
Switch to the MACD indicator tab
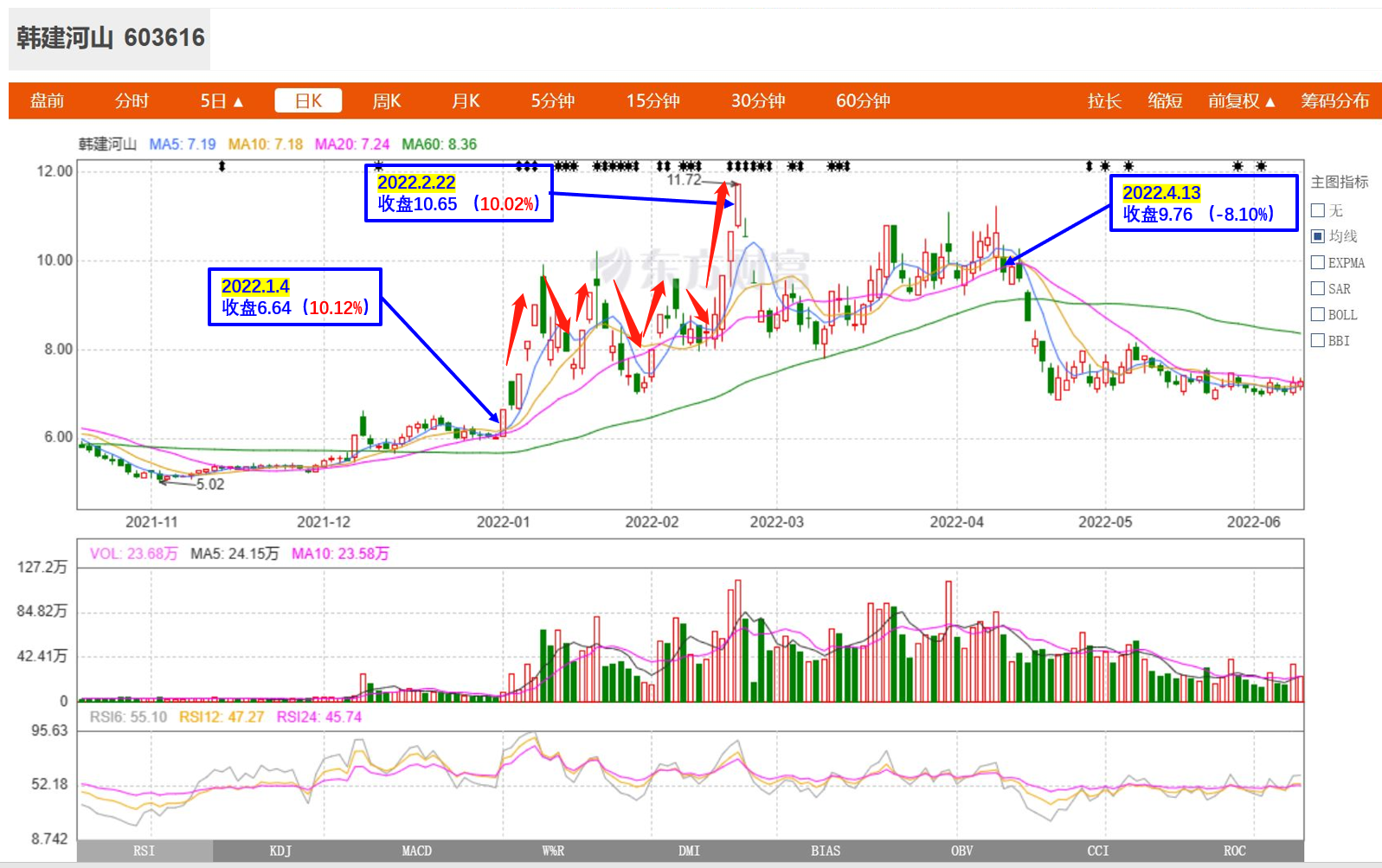point(417,851)
